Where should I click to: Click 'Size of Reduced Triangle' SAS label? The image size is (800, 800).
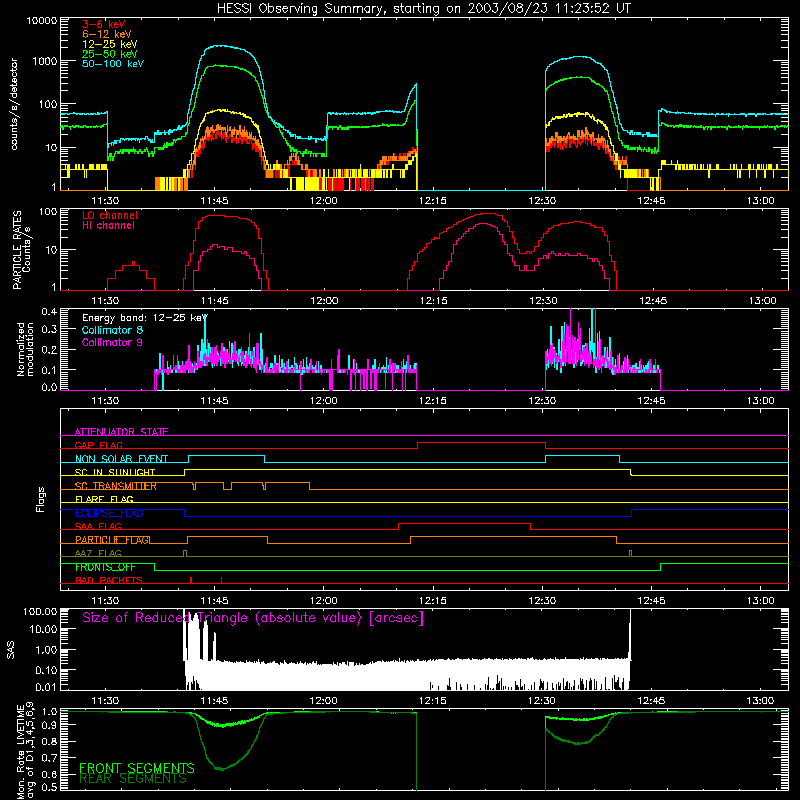tap(253, 618)
